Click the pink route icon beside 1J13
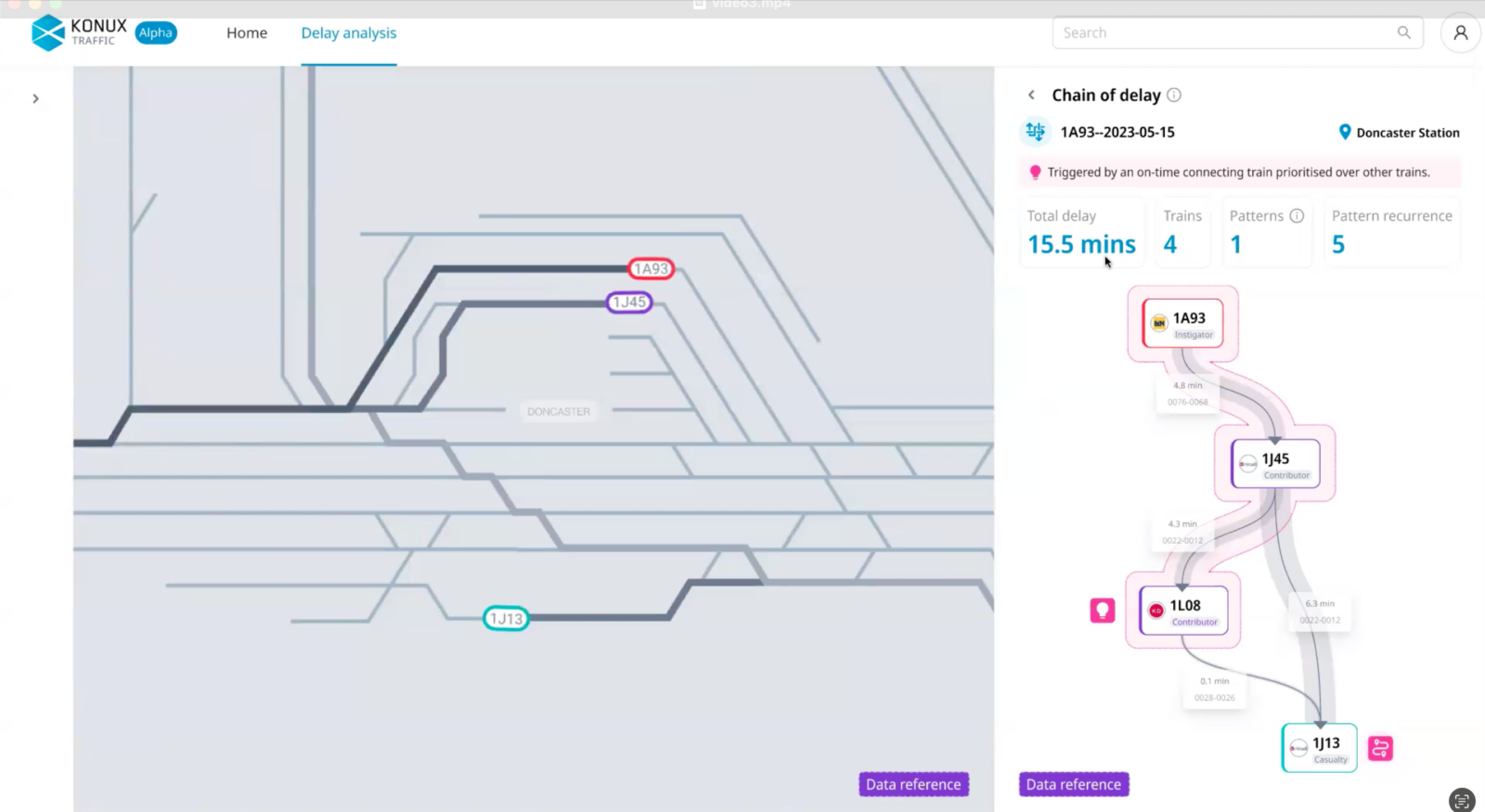The height and width of the screenshot is (812, 1485). [x=1380, y=748]
